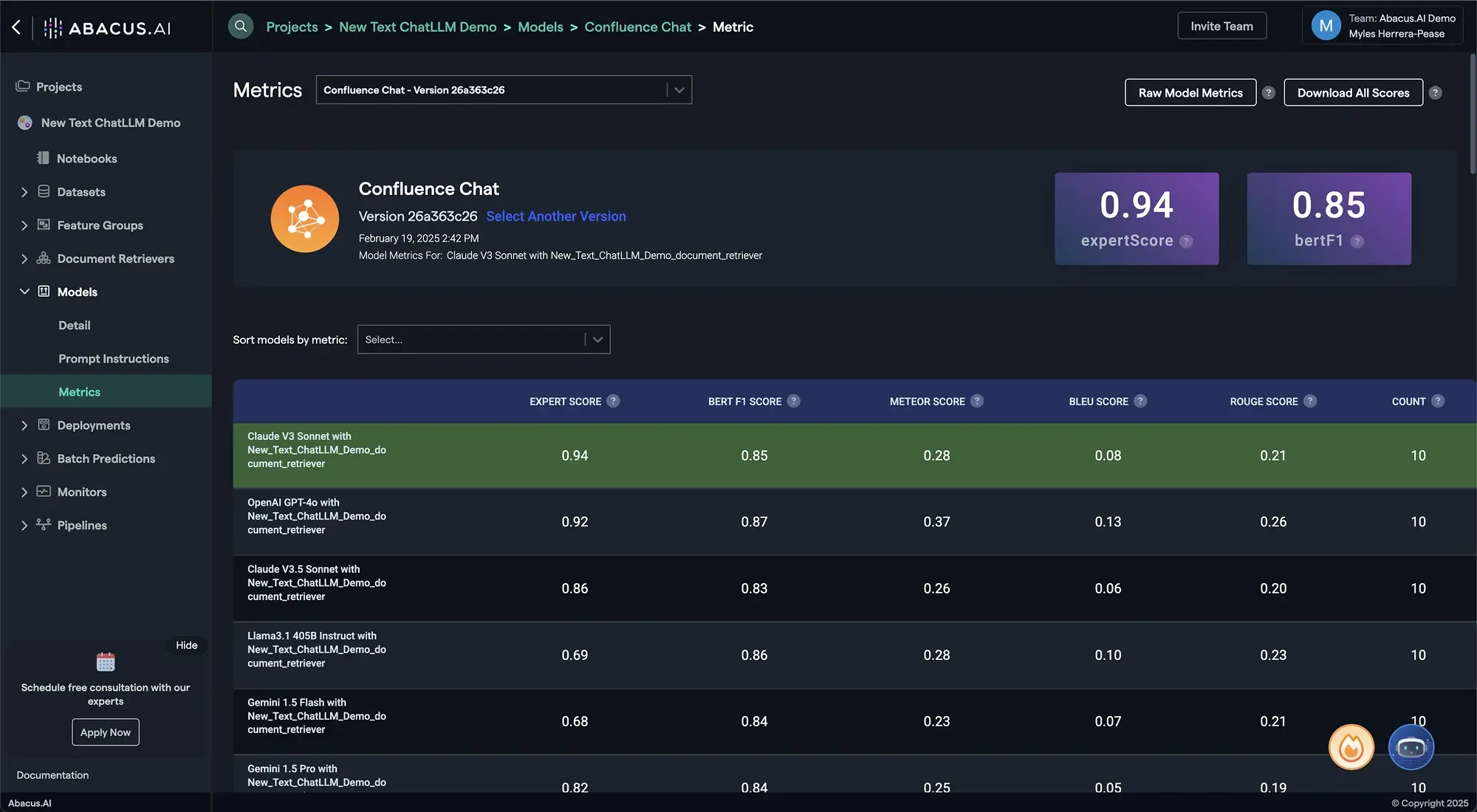The height and width of the screenshot is (812, 1477).
Task: Click help icon beside Download All Scores
Action: [x=1435, y=93]
